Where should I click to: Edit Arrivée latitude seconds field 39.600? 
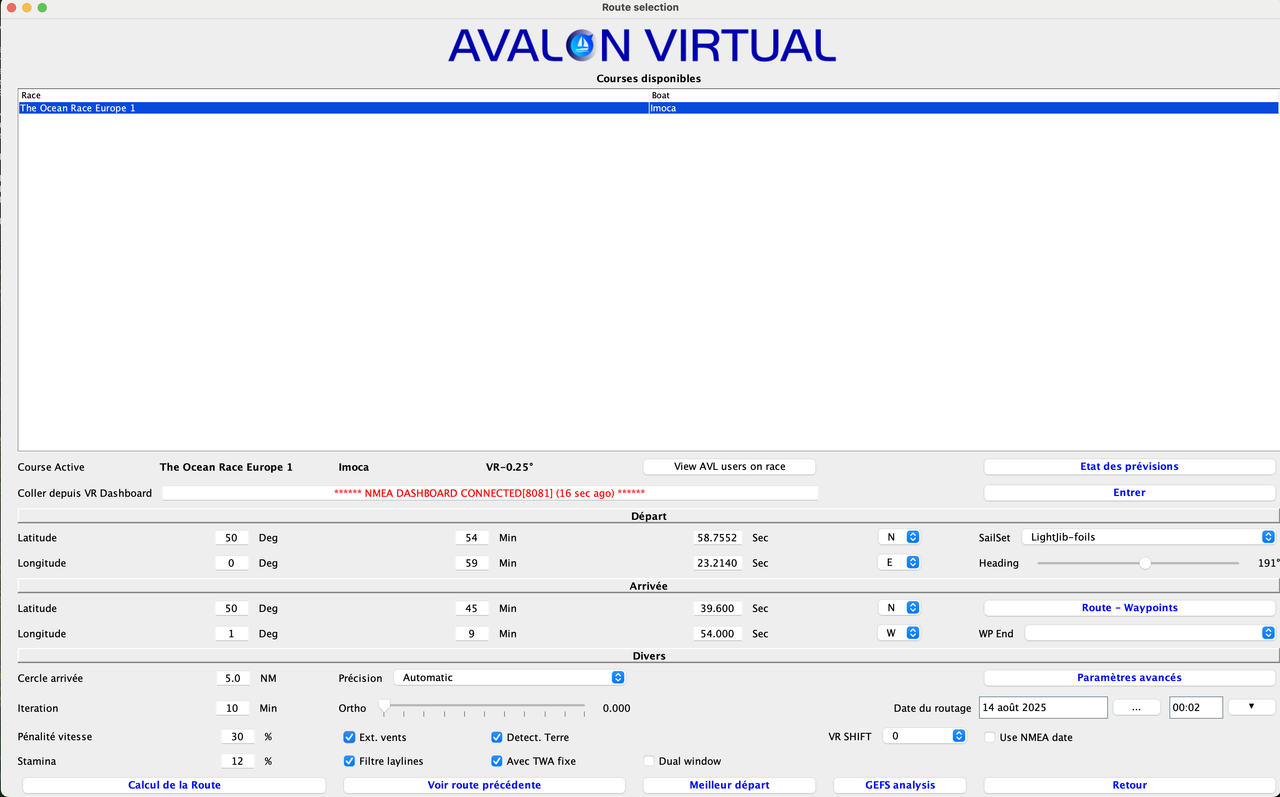[x=718, y=609]
